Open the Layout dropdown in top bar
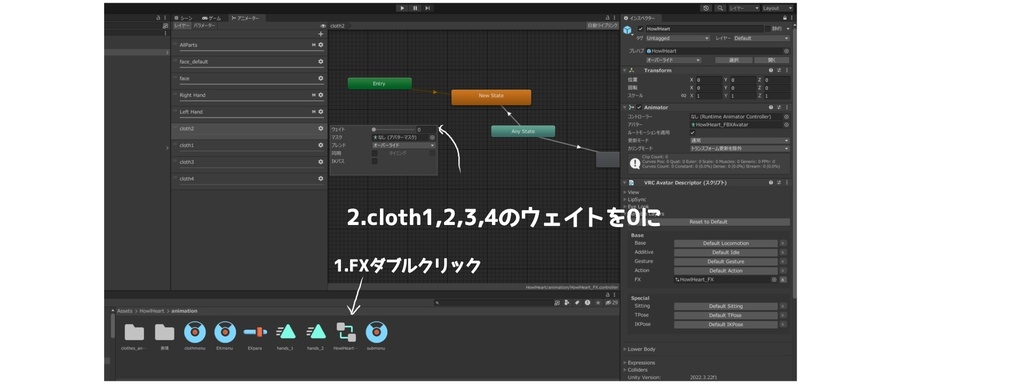The height and width of the screenshot is (385, 1024). [777, 8]
